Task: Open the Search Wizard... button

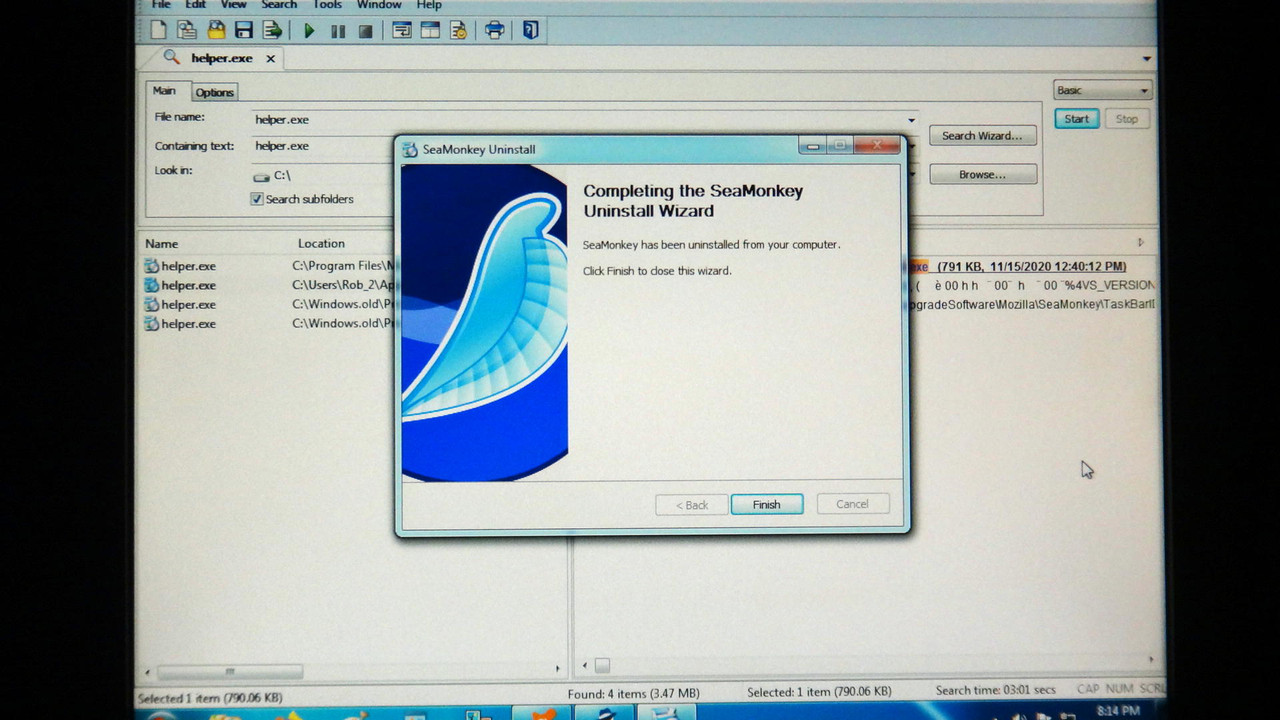Action: tap(982, 136)
